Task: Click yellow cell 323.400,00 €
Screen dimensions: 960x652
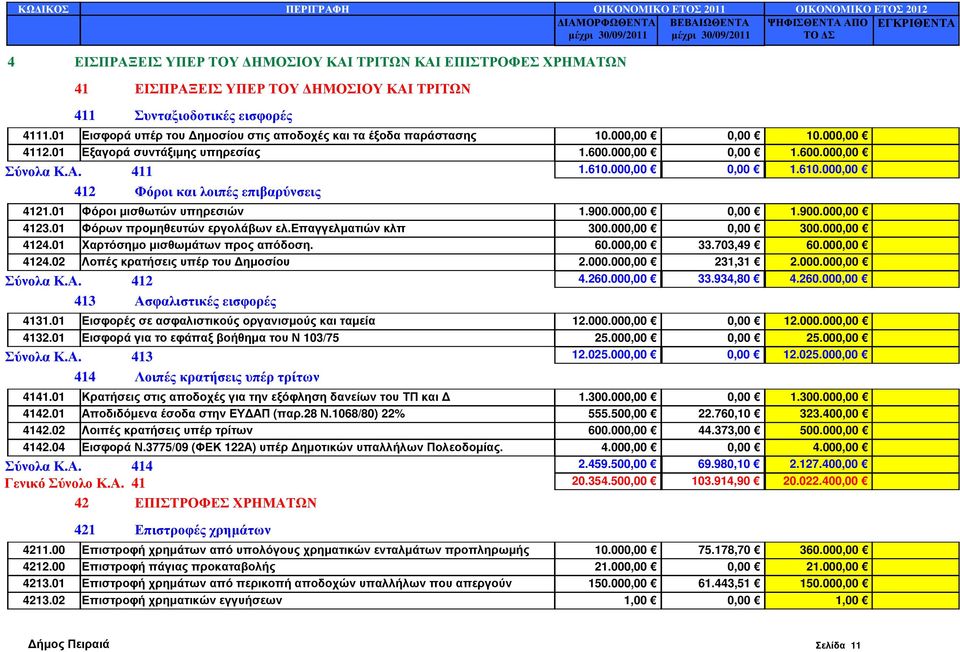Action: [x=819, y=414]
